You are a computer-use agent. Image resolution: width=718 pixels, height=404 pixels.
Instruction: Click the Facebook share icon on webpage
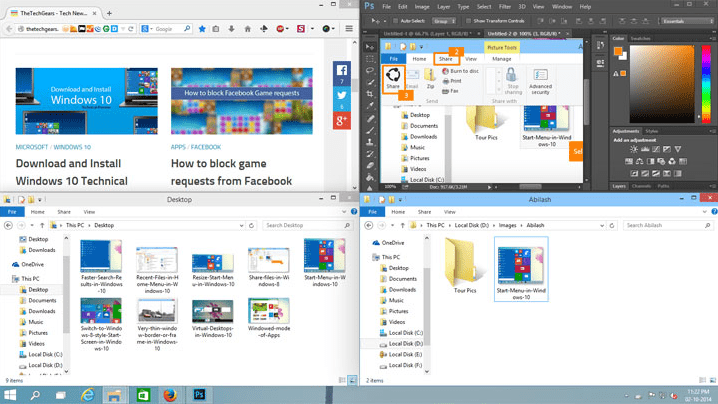coord(342,72)
